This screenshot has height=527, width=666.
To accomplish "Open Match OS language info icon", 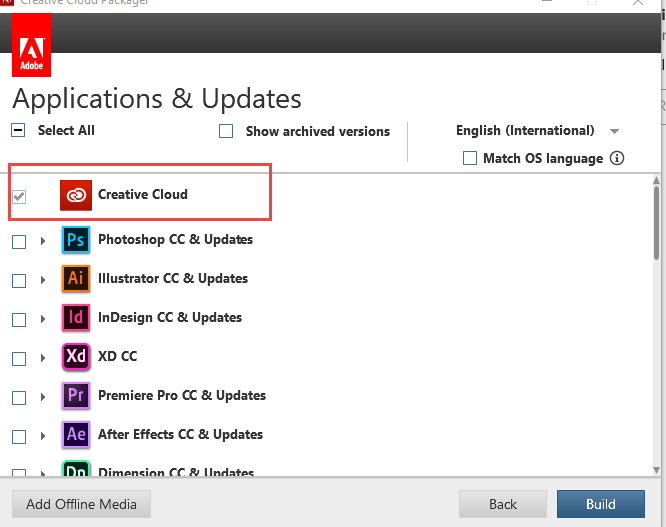I will [617, 158].
